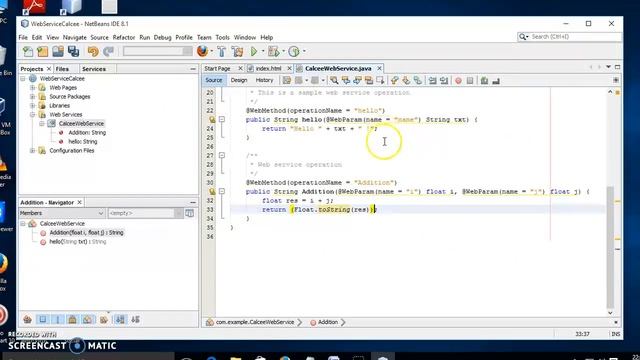
Task: Click the Undo toolbar icon
Action: click(93, 51)
